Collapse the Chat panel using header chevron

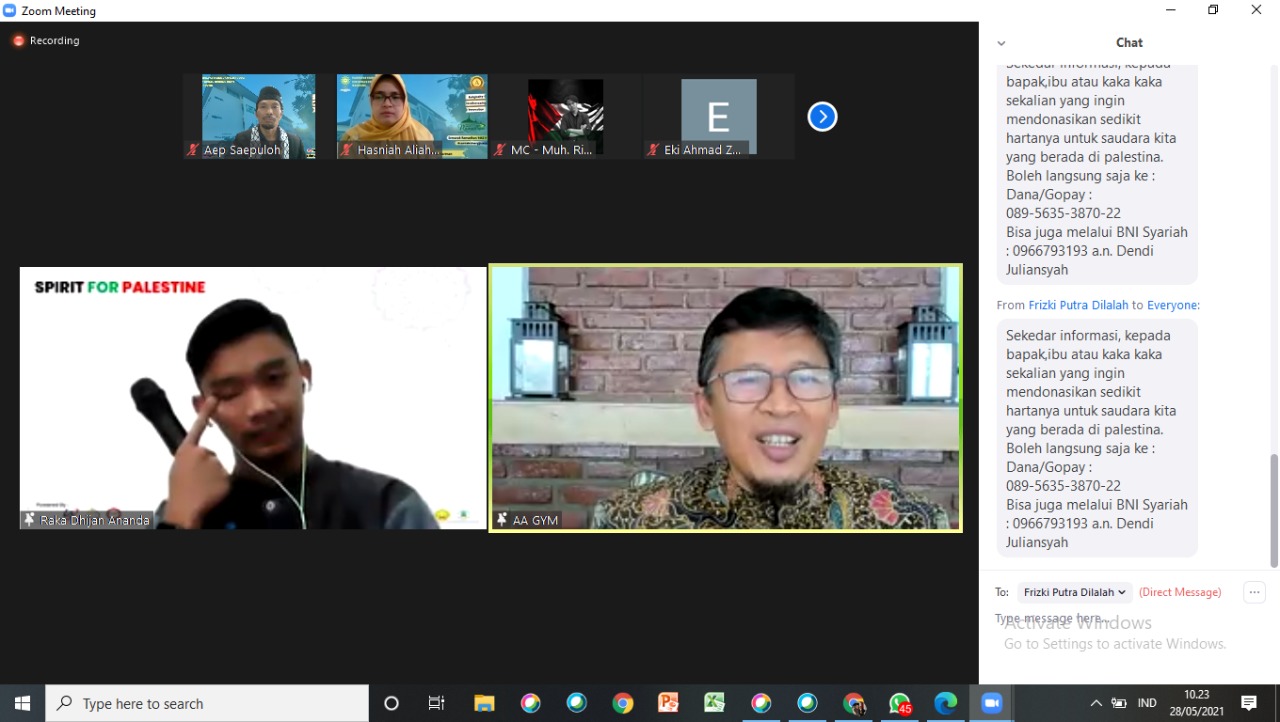pyautogui.click(x=1001, y=43)
